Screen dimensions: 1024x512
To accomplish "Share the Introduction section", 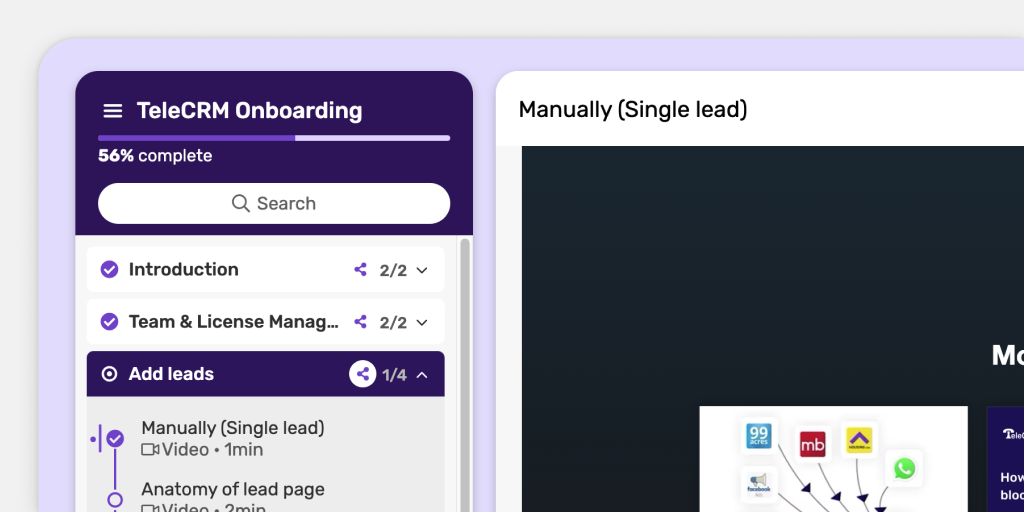I will [360, 269].
